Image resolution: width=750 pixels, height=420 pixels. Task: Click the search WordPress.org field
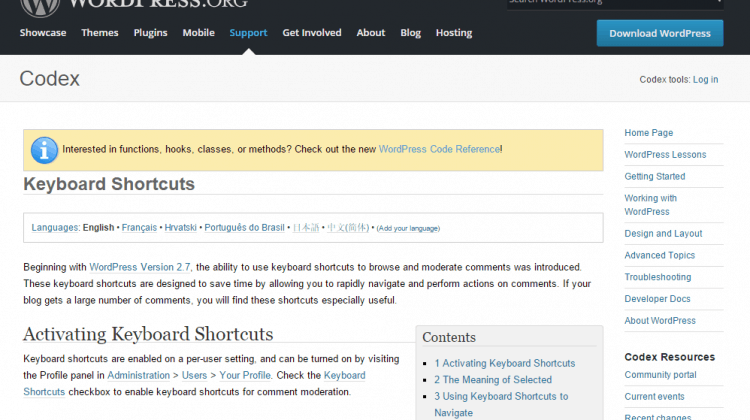point(615,4)
